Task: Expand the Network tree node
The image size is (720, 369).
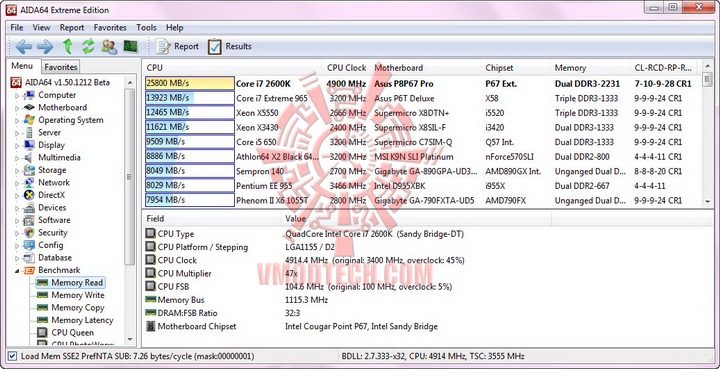Action: pyautogui.click(x=17, y=183)
